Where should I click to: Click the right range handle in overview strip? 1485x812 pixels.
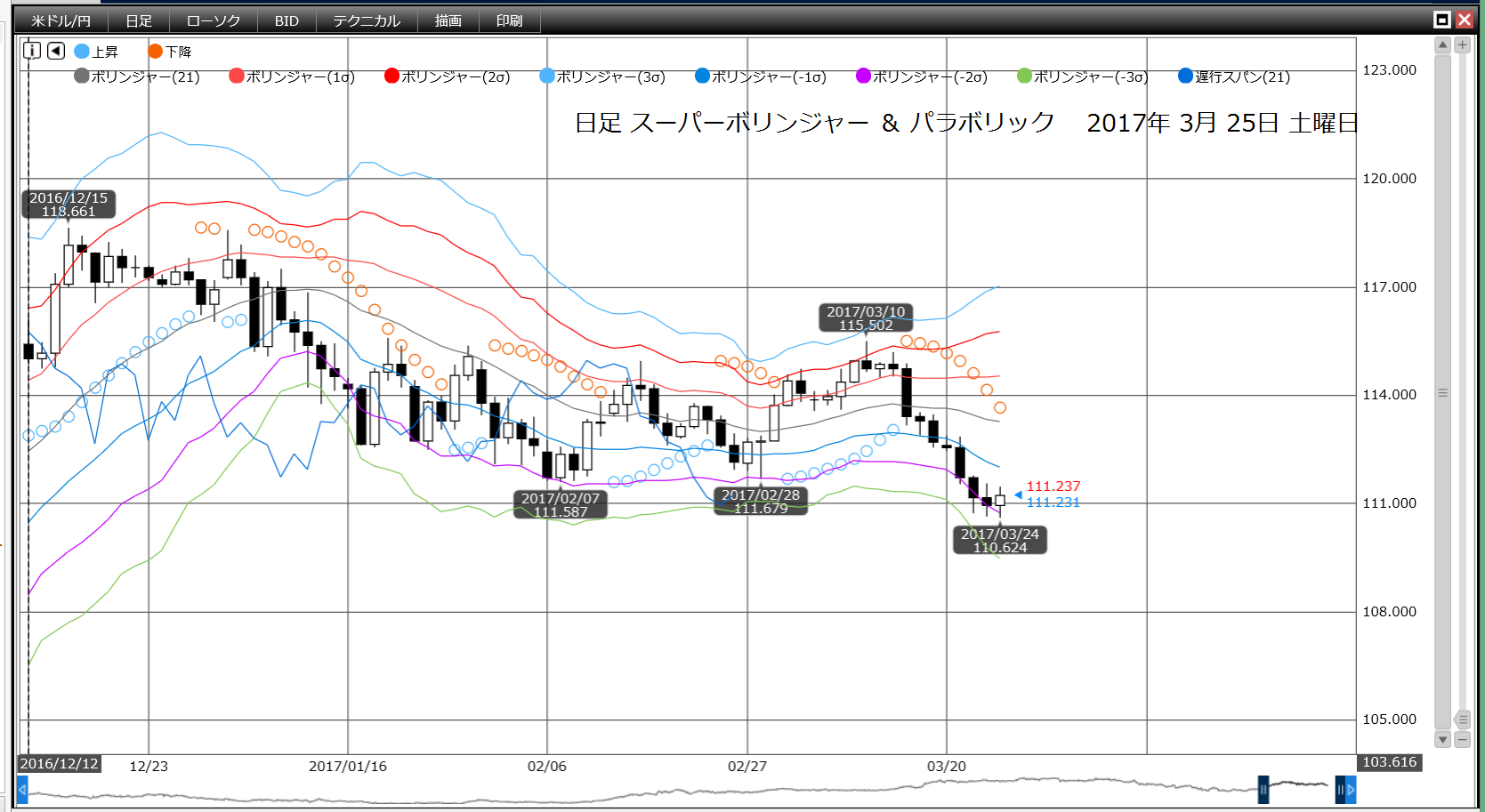pyautogui.click(x=1340, y=789)
